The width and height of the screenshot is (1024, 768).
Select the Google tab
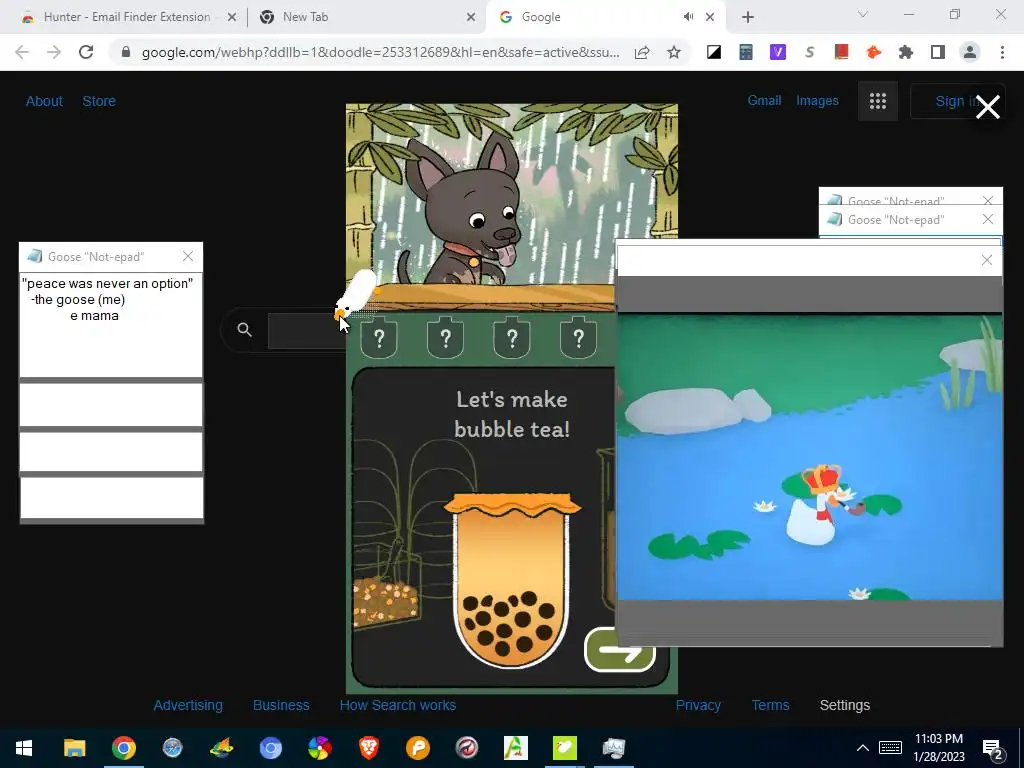(x=588, y=17)
